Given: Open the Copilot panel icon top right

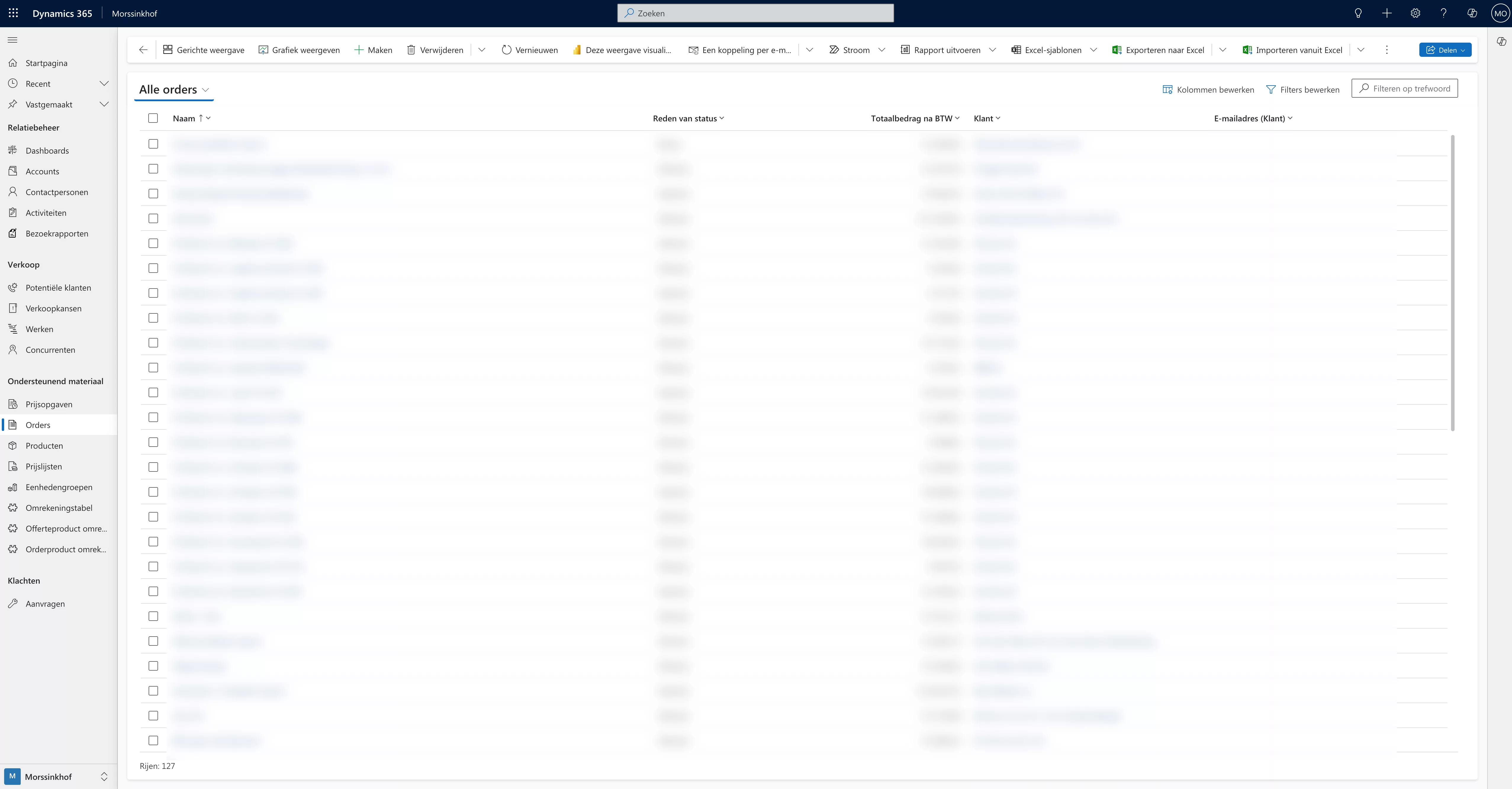Looking at the screenshot, I should click(x=1501, y=41).
